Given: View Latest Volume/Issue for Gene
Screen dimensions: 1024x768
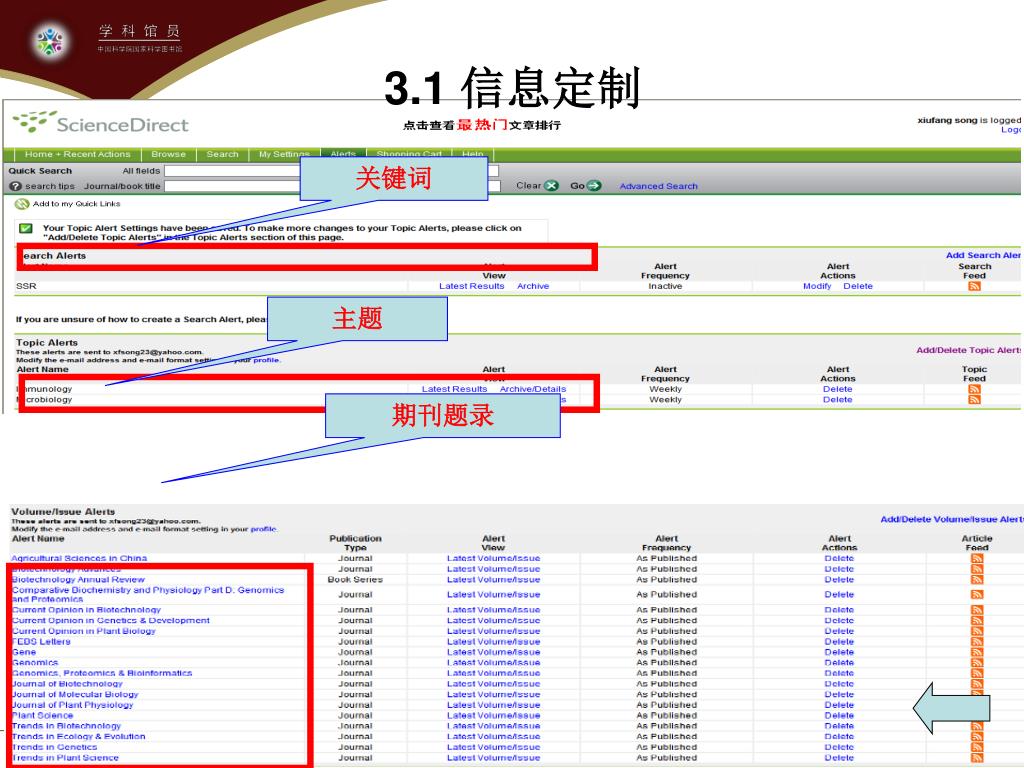Looking at the screenshot, I should [x=493, y=652].
